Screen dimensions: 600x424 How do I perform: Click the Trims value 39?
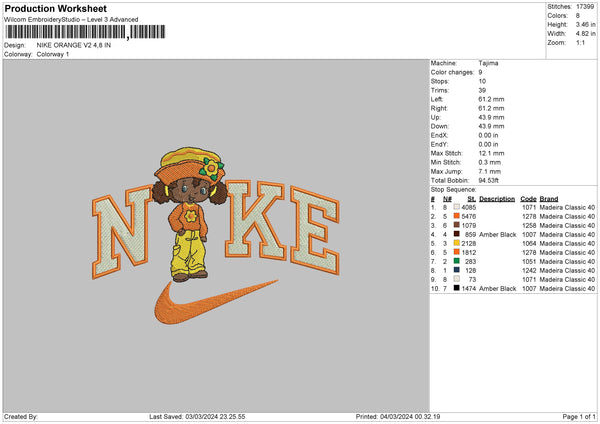tap(482, 90)
